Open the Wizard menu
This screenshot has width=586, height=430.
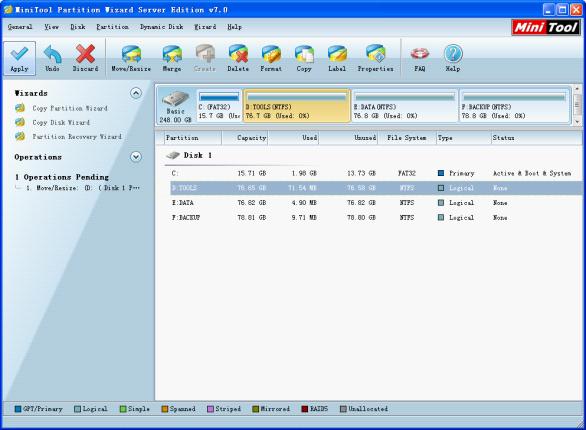(x=205, y=27)
